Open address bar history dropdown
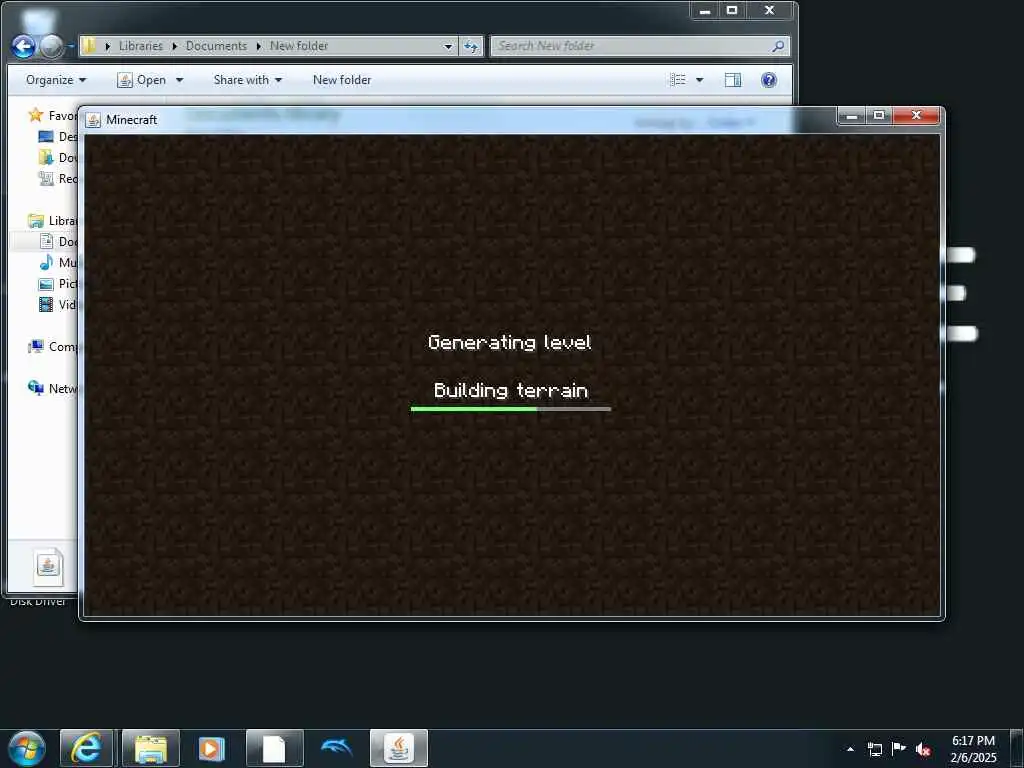The height and width of the screenshot is (768, 1024). click(448, 46)
